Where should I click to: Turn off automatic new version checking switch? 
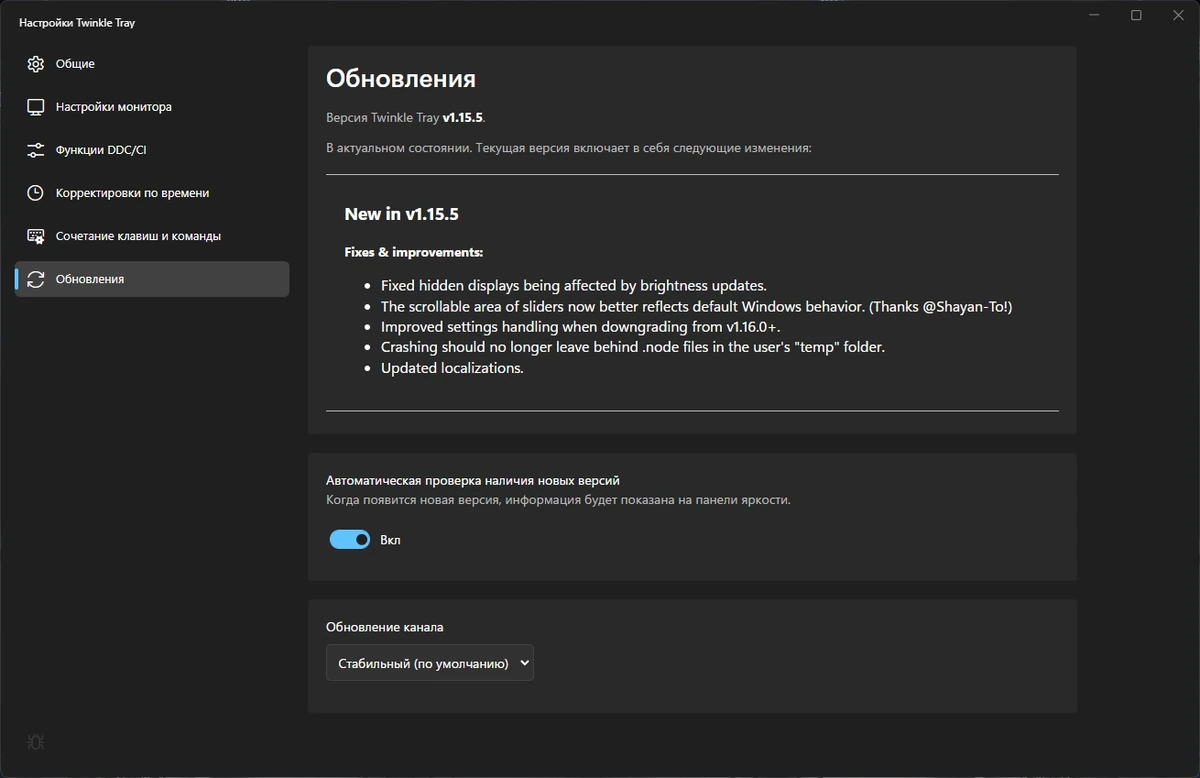(350, 540)
